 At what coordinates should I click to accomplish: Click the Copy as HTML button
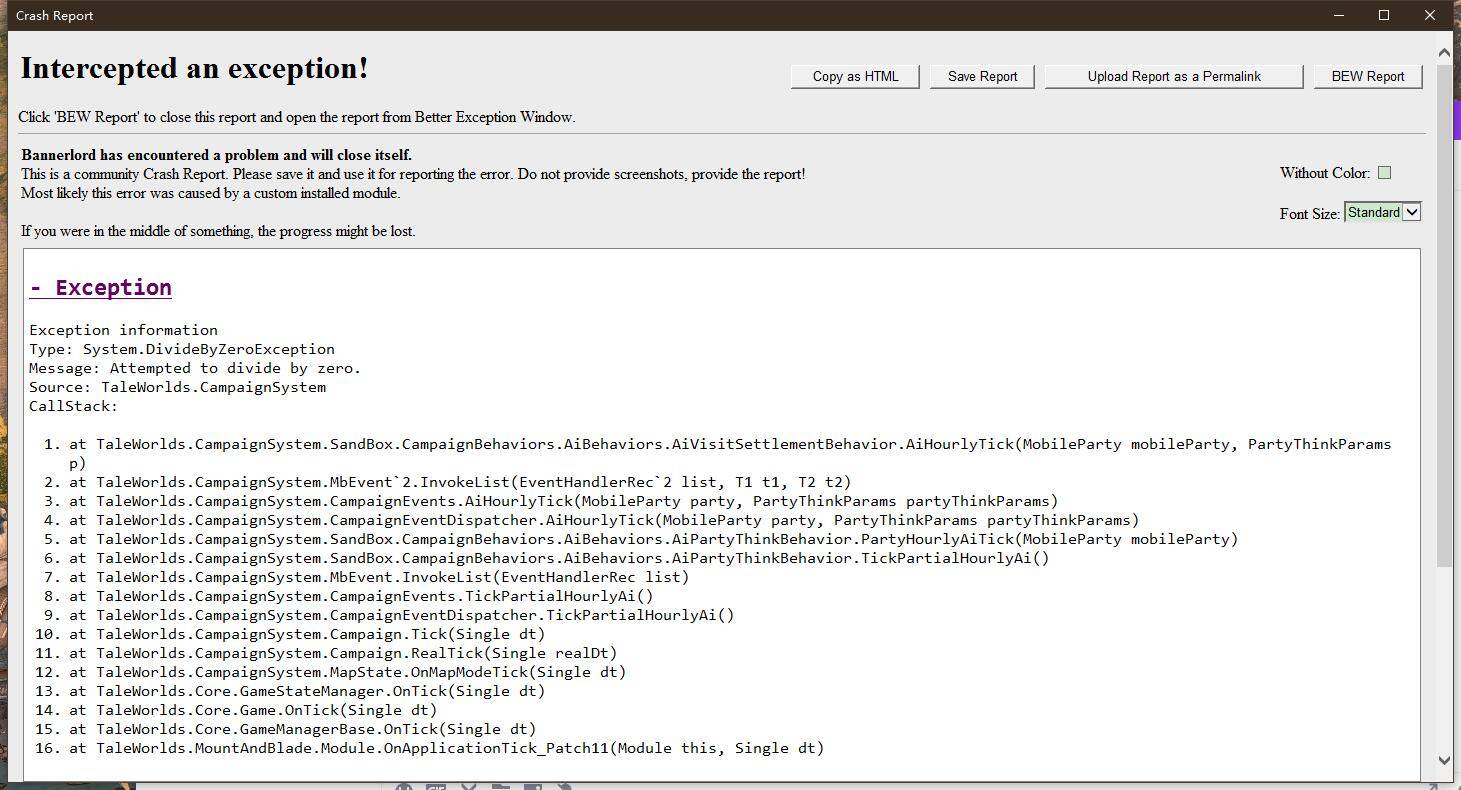(x=855, y=77)
